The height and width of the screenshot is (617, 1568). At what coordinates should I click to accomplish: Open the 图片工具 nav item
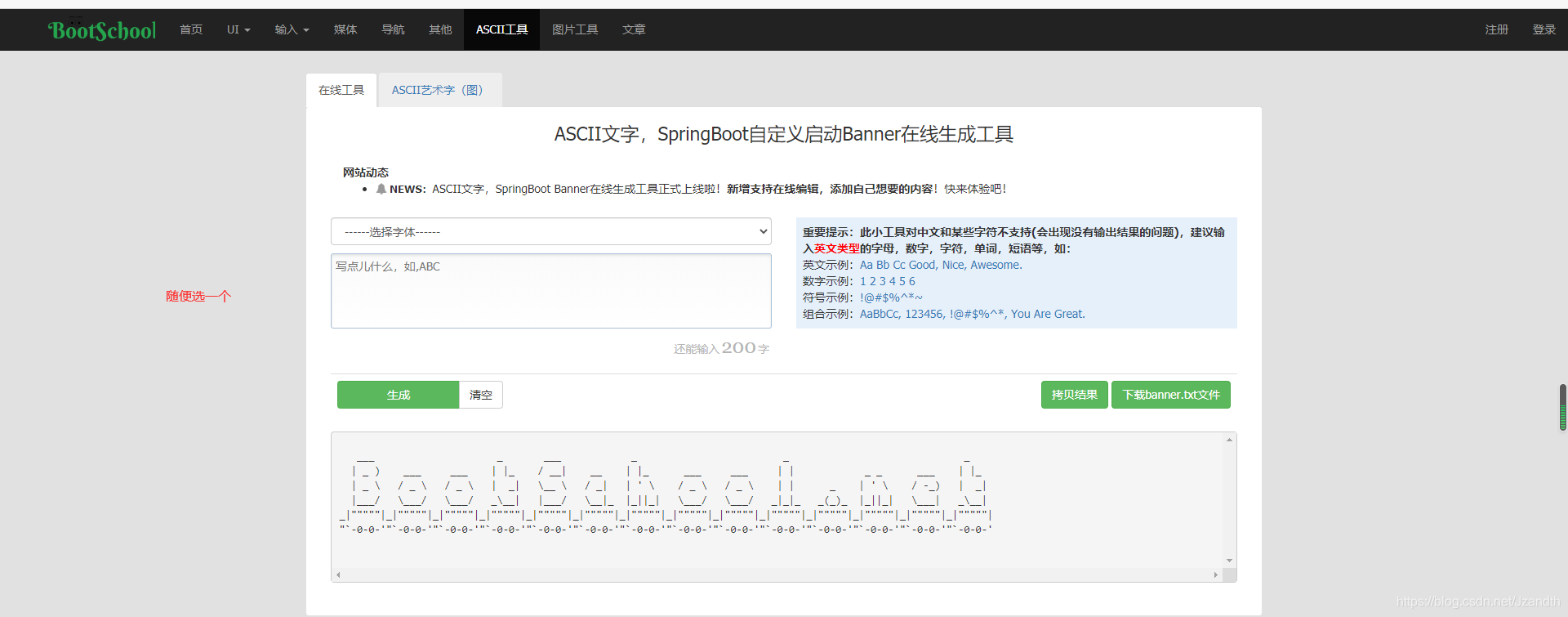click(575, 29)
